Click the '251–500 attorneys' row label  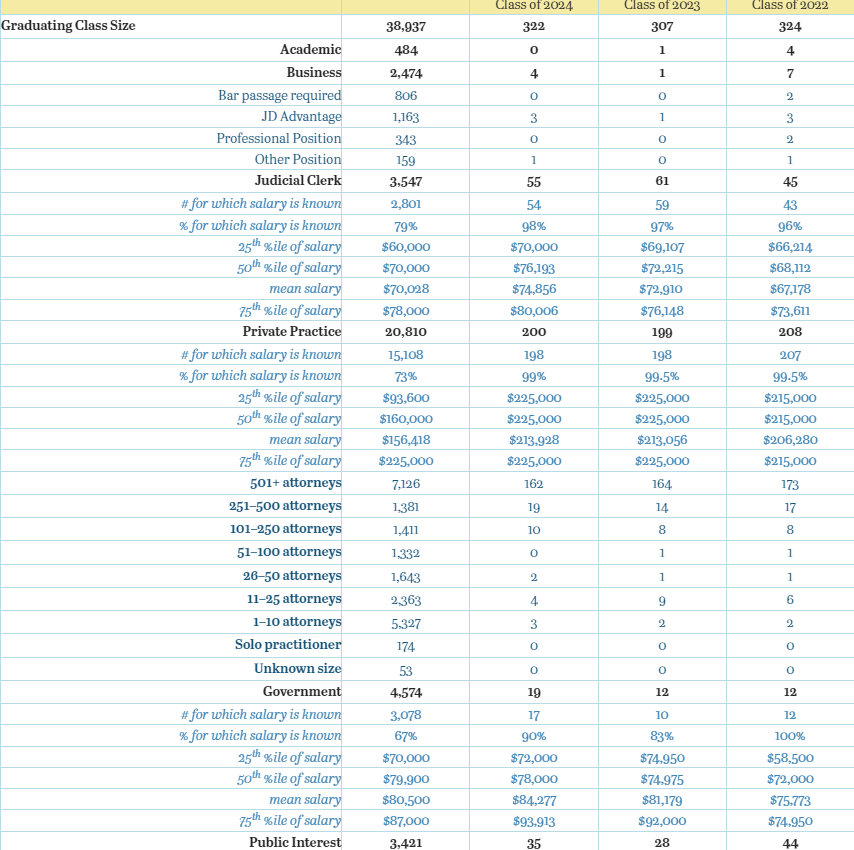click(285, 506)
